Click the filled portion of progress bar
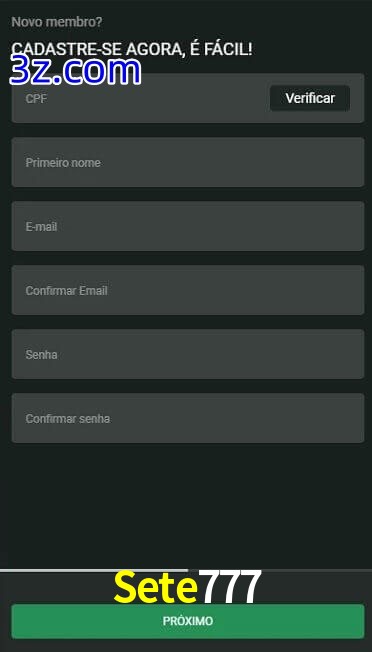This screenshot has width=372, height=652. point(94,570)
